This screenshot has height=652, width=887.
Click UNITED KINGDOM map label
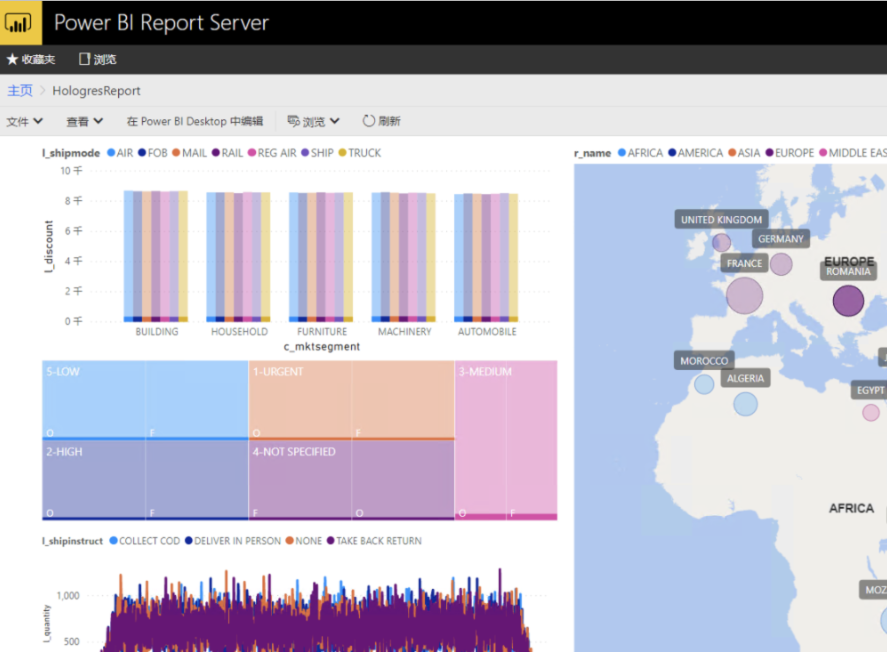point(721,219)
